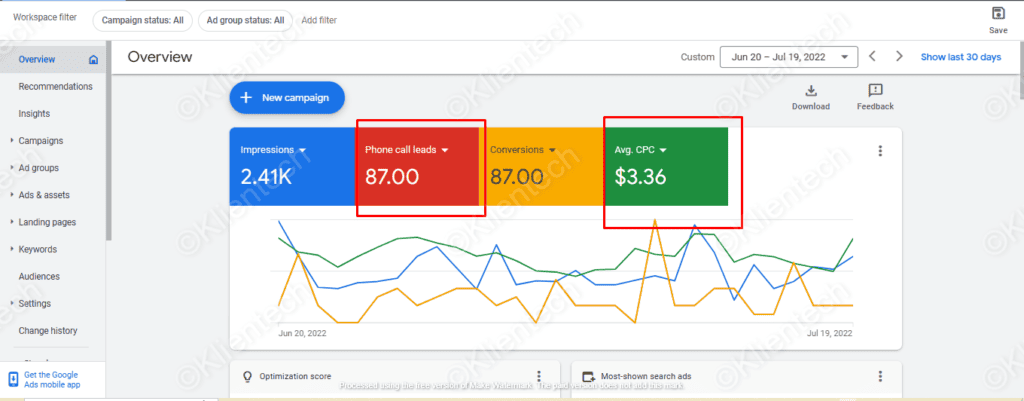Open Insights in the sidebar
This screenshot has width=1024, height=401.
pyautogui.click(x=34, y=114)
